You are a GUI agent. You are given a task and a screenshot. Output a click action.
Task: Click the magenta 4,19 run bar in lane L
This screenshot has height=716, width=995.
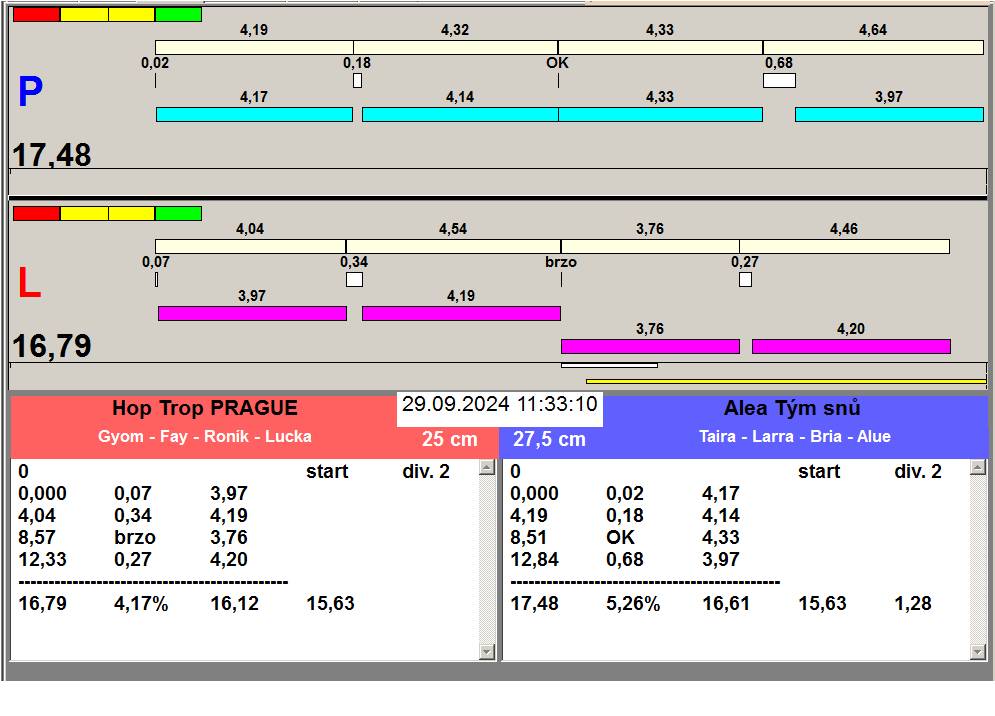pos(460,314)
